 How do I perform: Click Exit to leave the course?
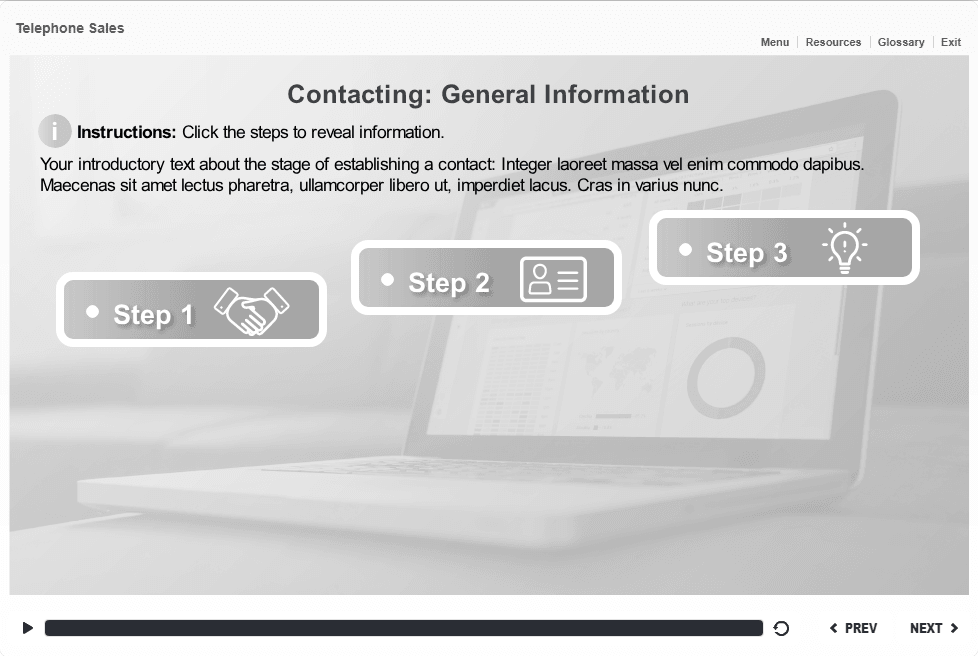951,42
